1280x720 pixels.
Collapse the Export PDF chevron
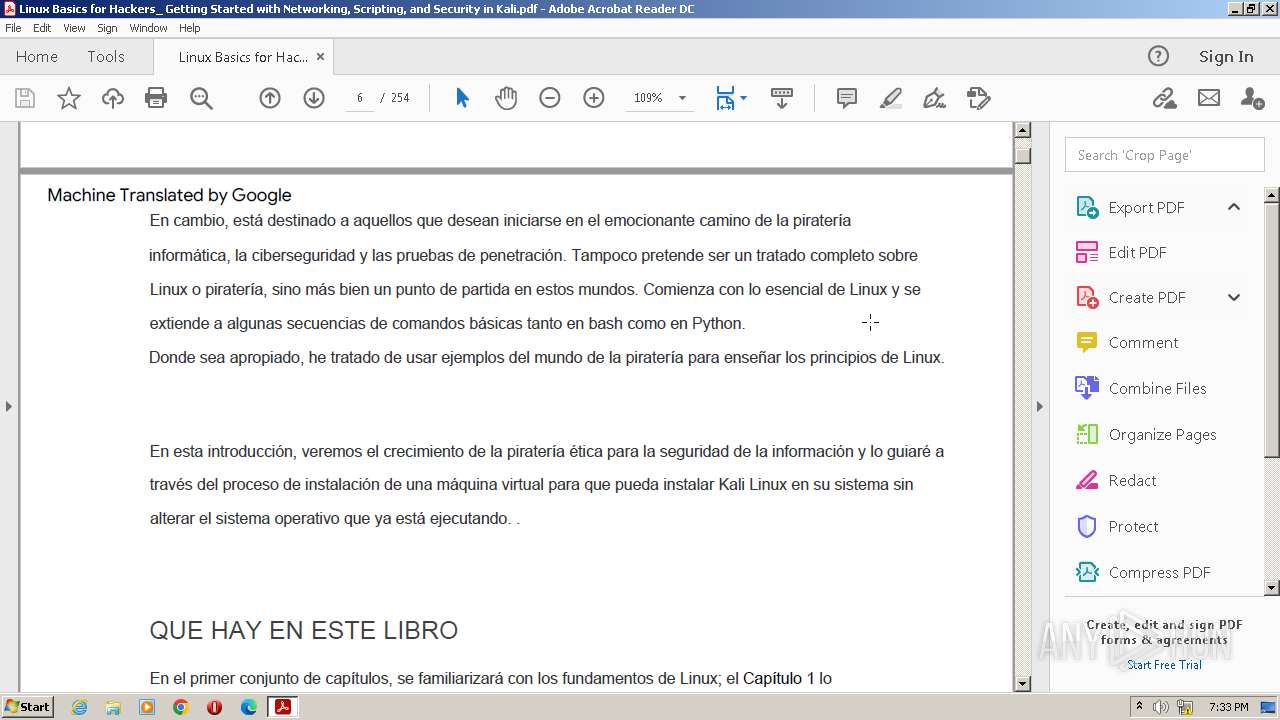(x=1234, y=207)
